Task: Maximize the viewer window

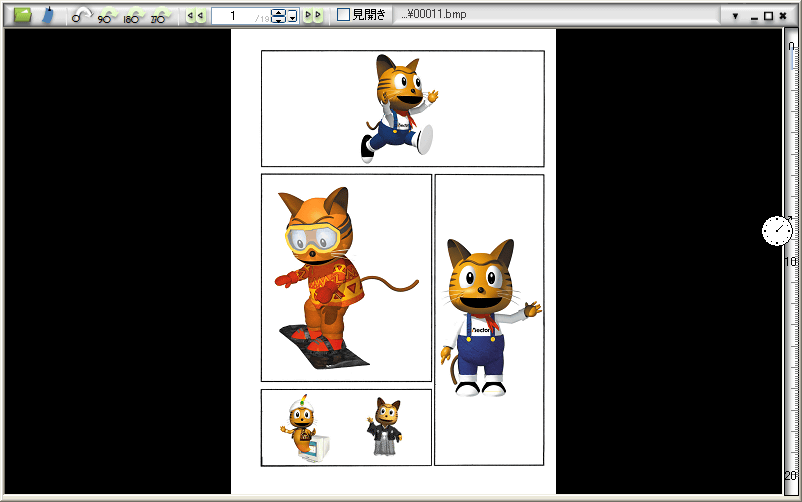Action: point(768,16)
